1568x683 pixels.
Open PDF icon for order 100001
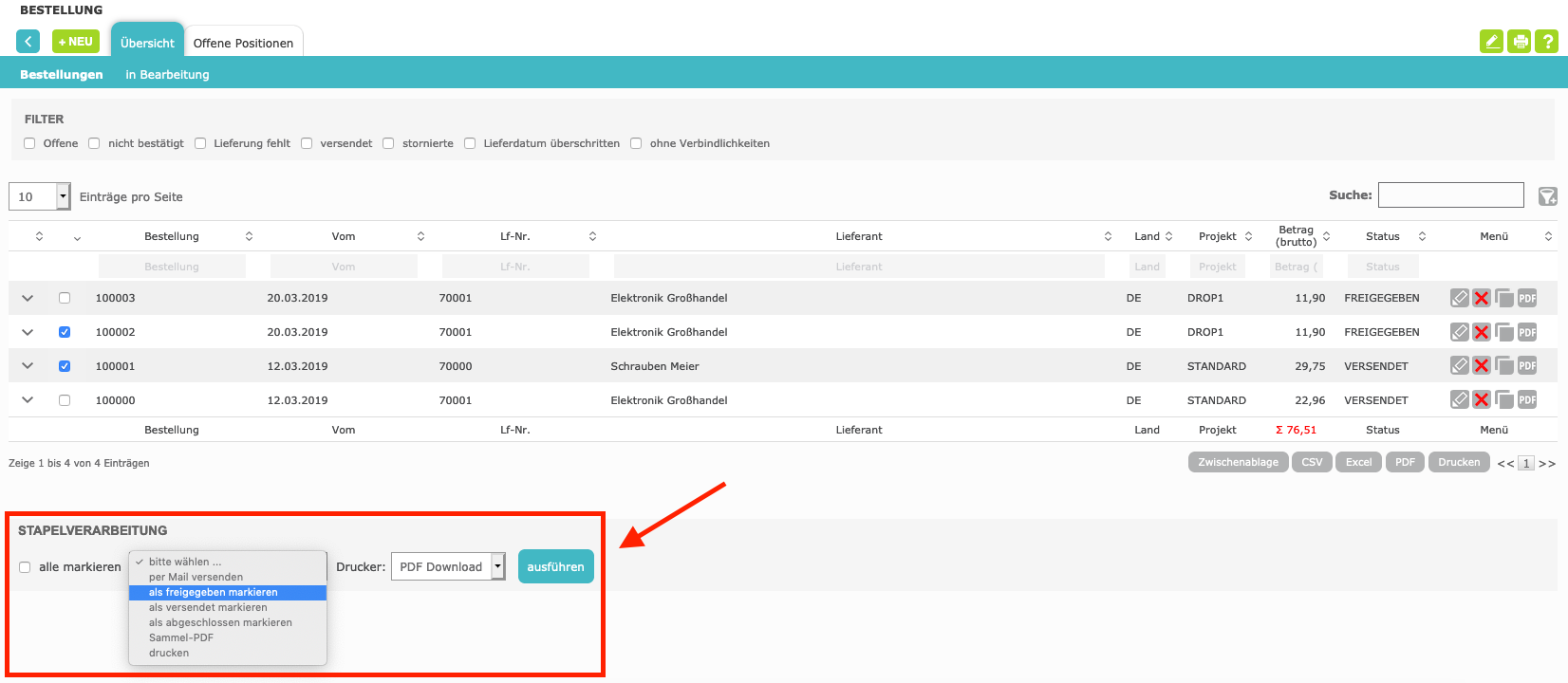tap(1526, 366)
